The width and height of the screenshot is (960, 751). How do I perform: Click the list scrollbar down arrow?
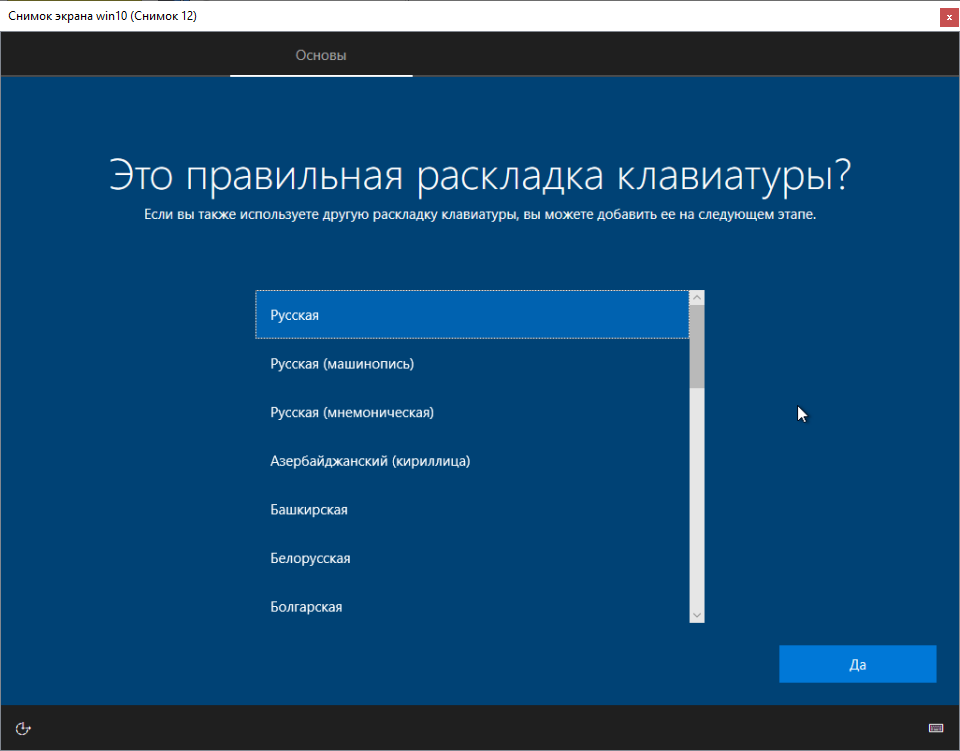click(697, 616)
